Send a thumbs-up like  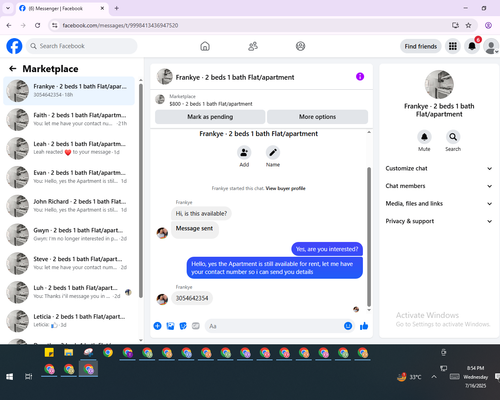[364, 326]
